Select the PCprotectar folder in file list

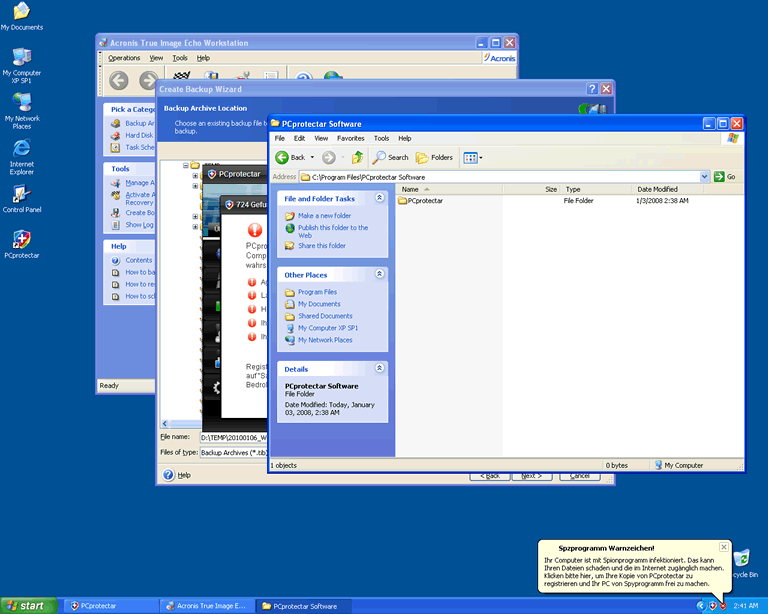(425, 201)
